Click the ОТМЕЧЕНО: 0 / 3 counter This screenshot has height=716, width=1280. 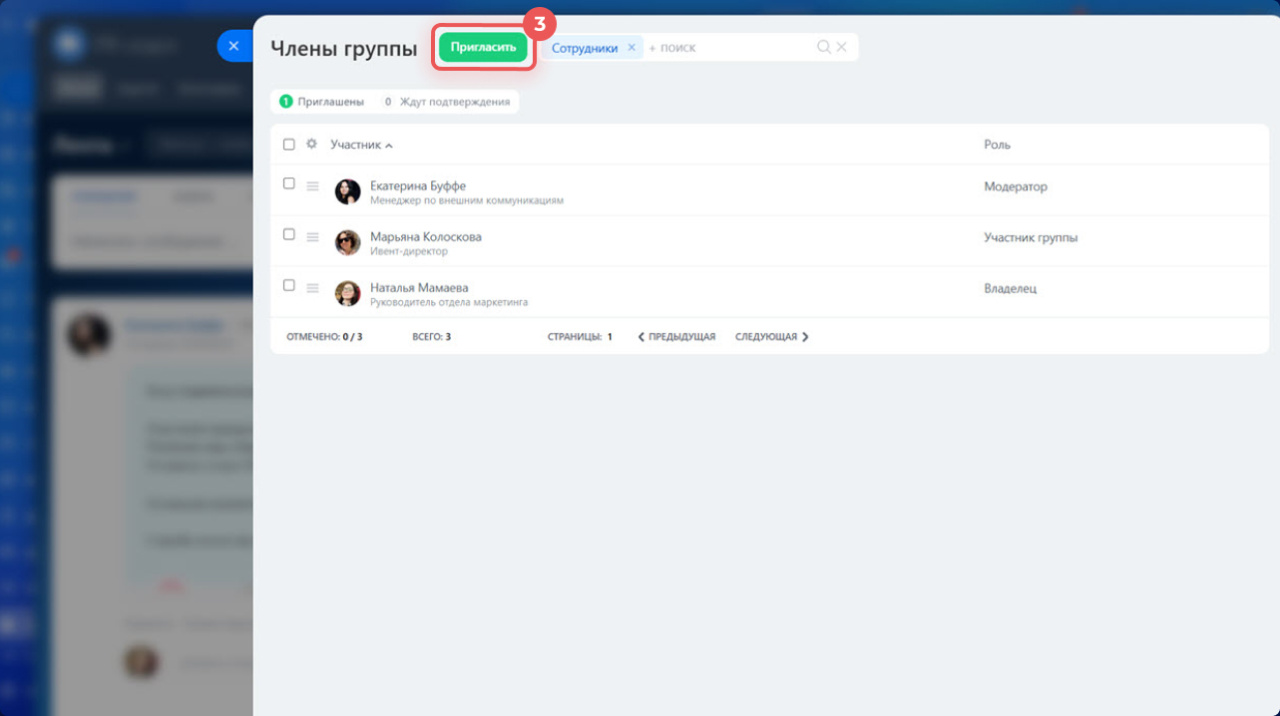324,337
